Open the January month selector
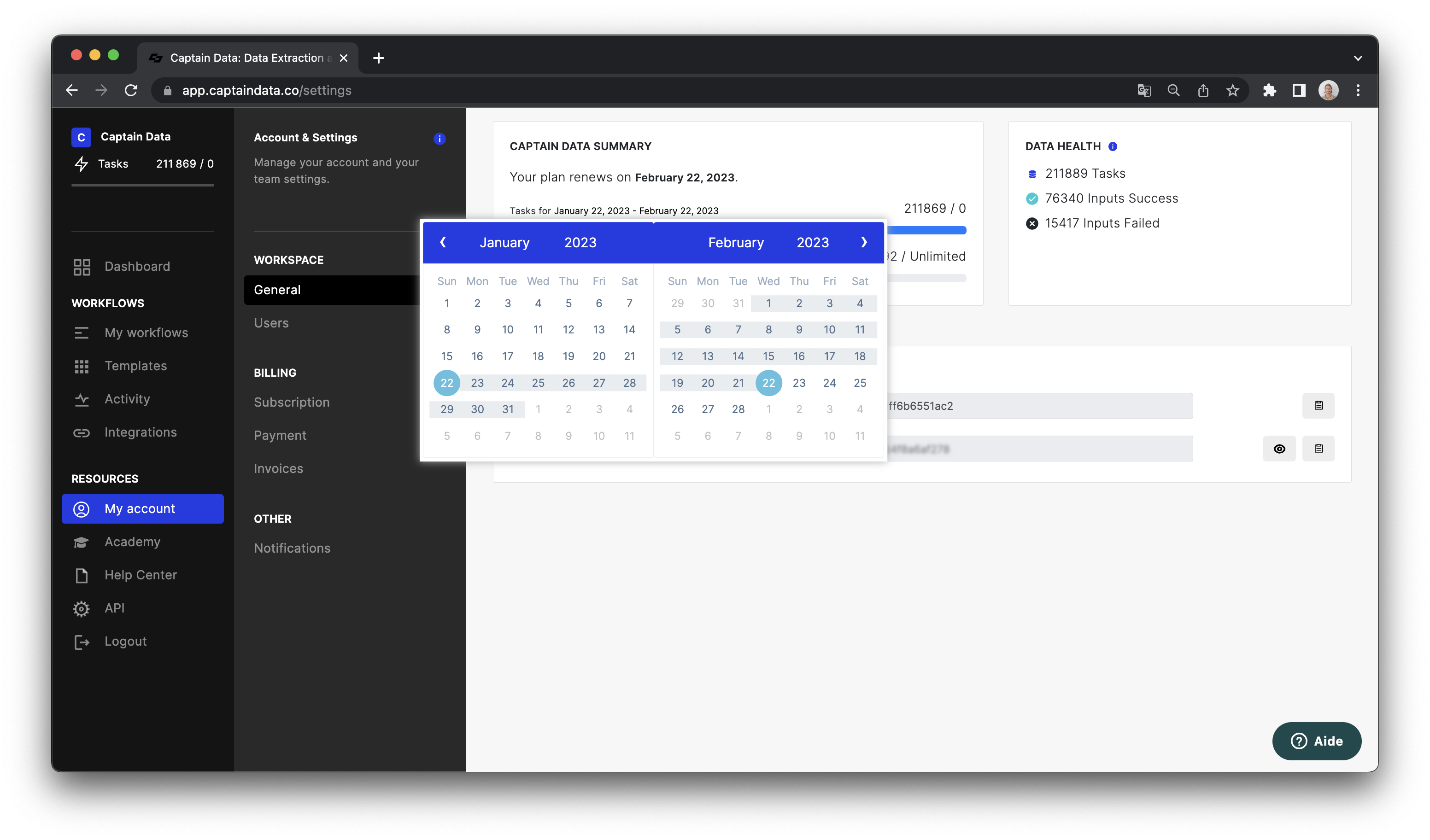 pos(504,243)
